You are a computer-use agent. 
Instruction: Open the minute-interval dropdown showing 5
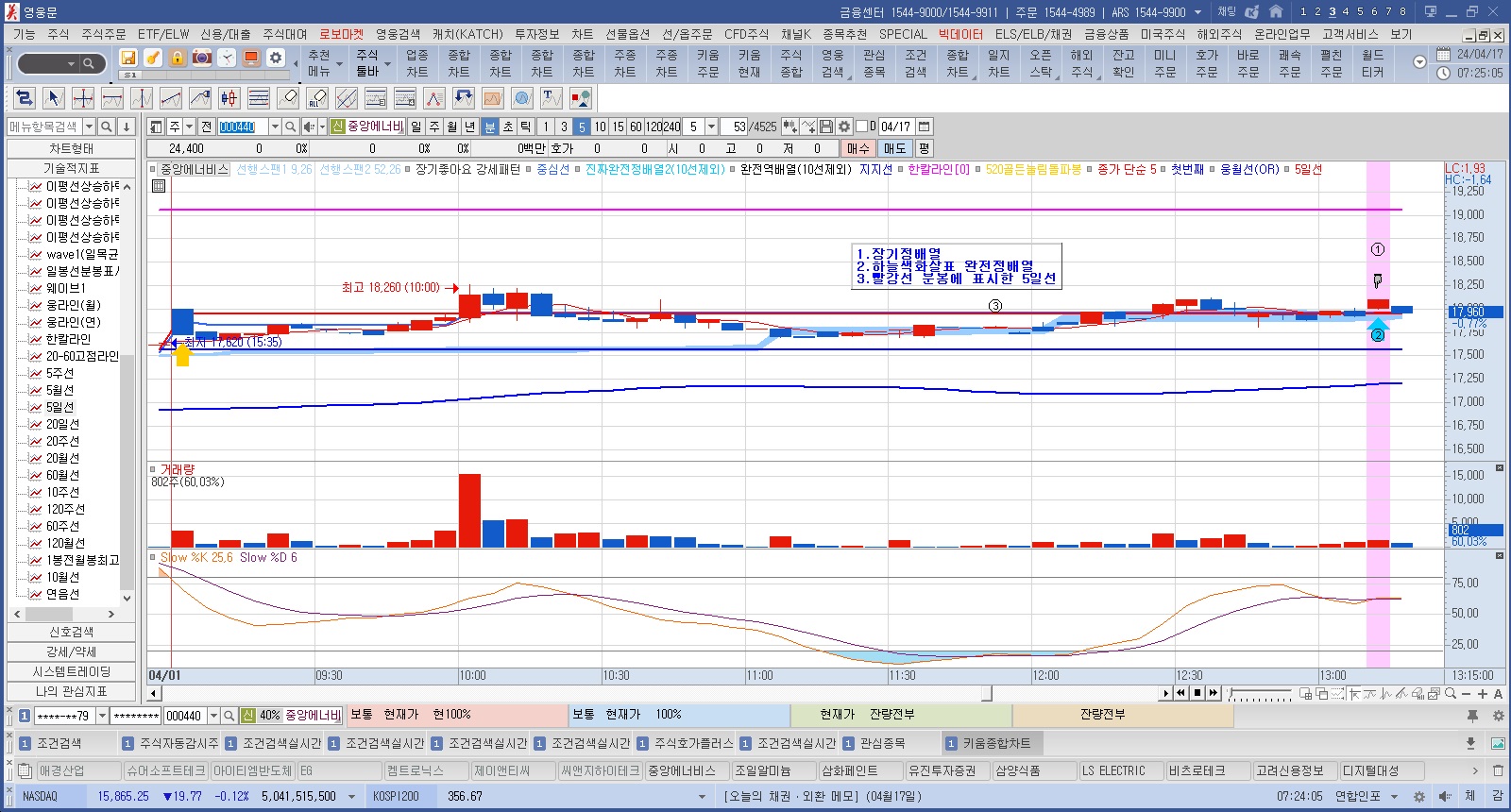tap(711, 127)
